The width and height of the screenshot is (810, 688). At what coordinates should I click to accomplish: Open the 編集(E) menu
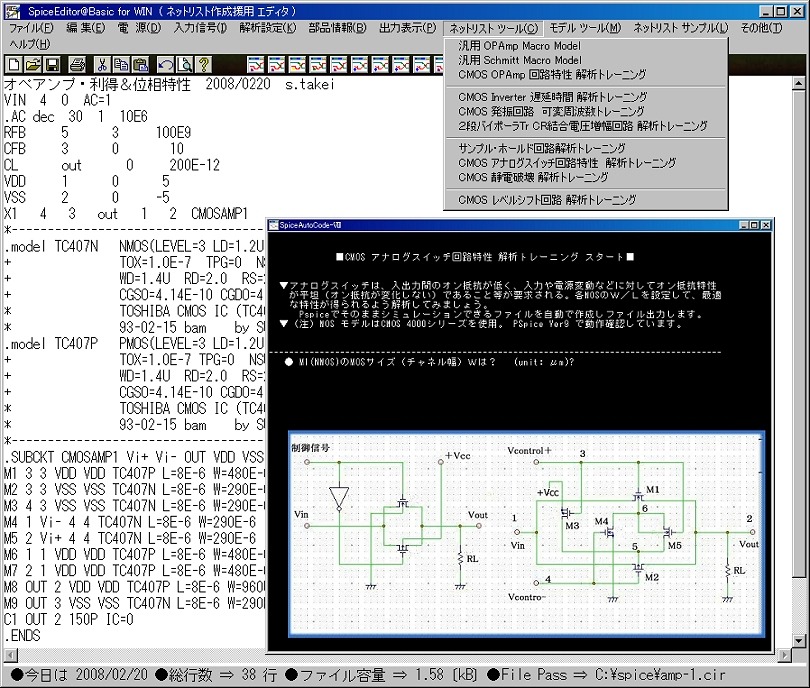click(x=85, y=28)
